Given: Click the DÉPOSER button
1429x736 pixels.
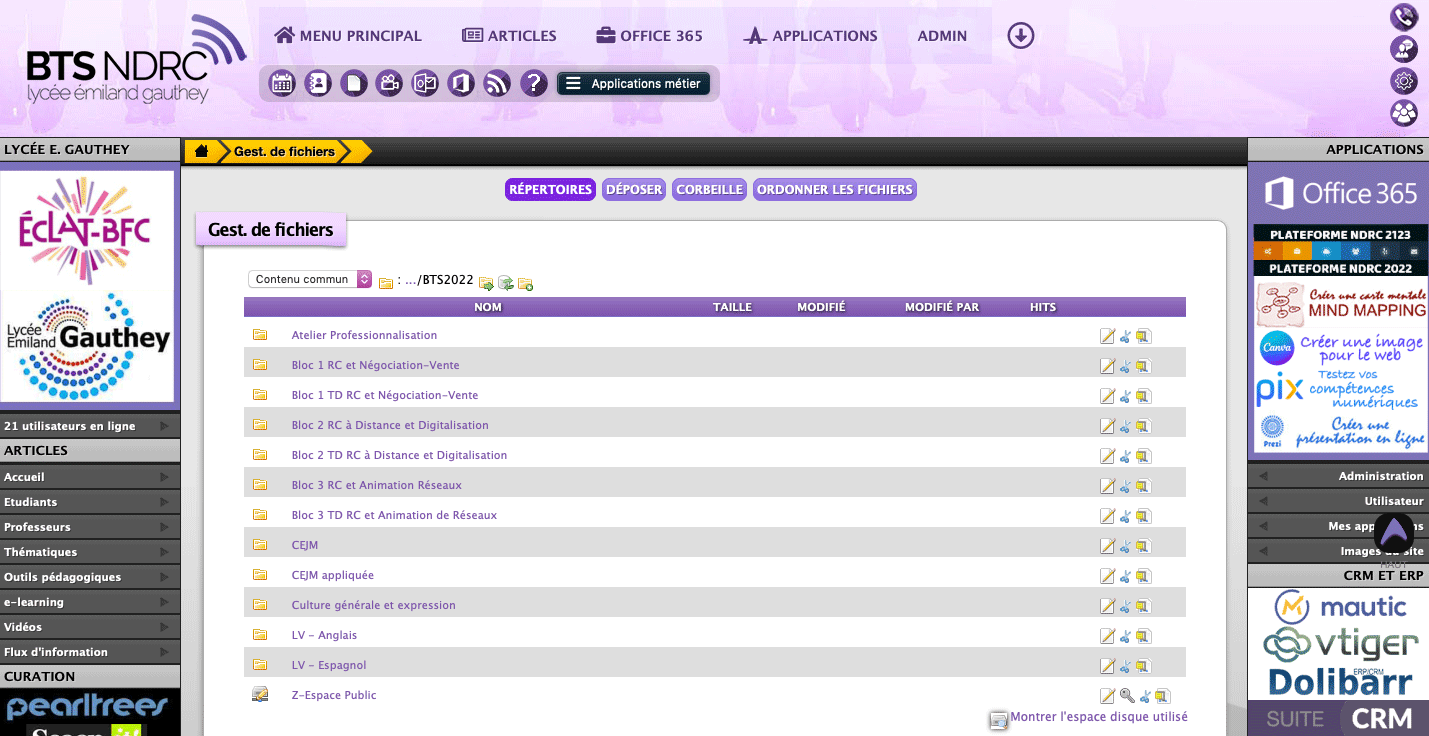Looking at the screenshot, I should pos(634,190).
